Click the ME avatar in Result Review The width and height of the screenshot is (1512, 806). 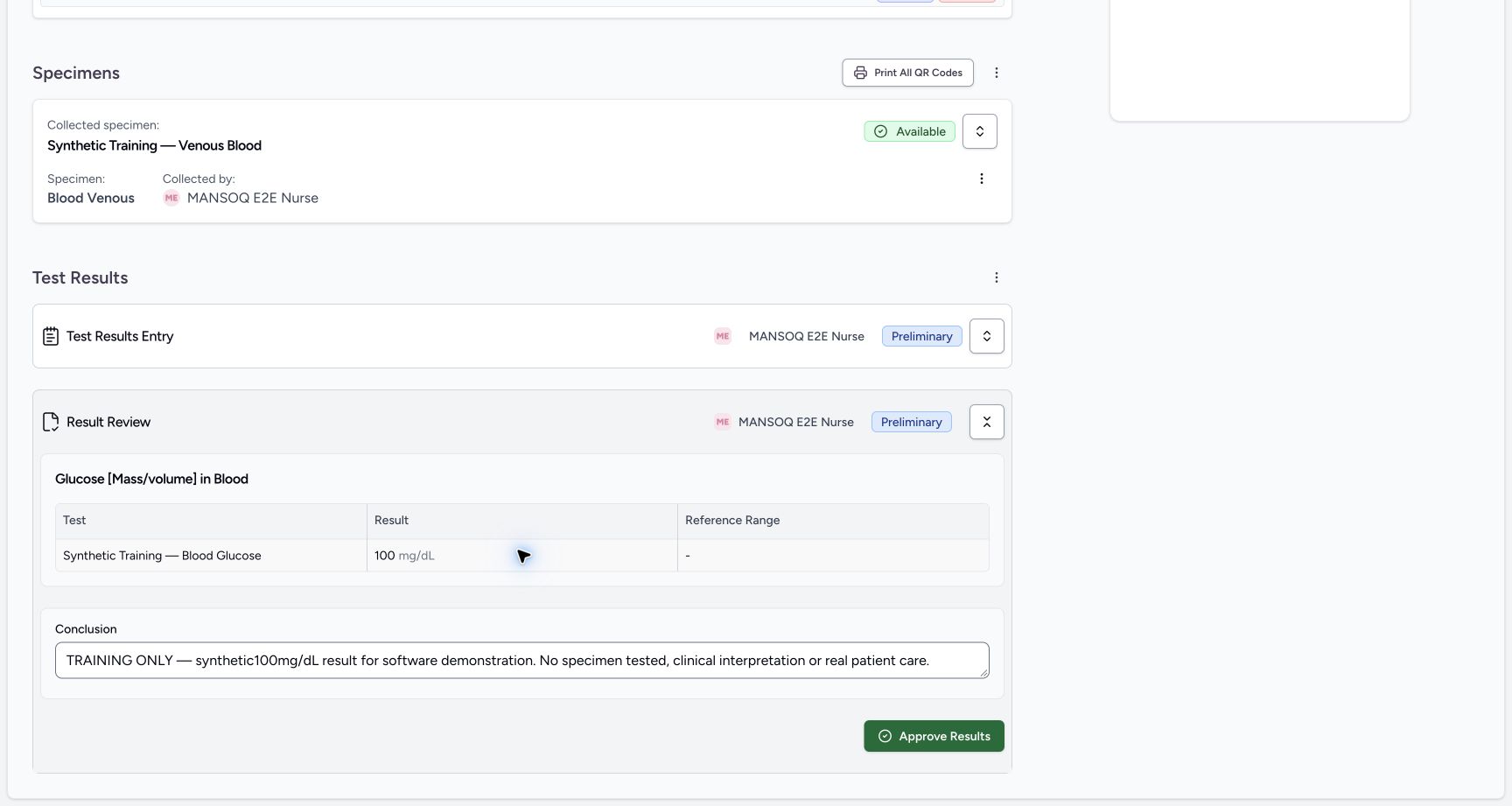point(723,422)
